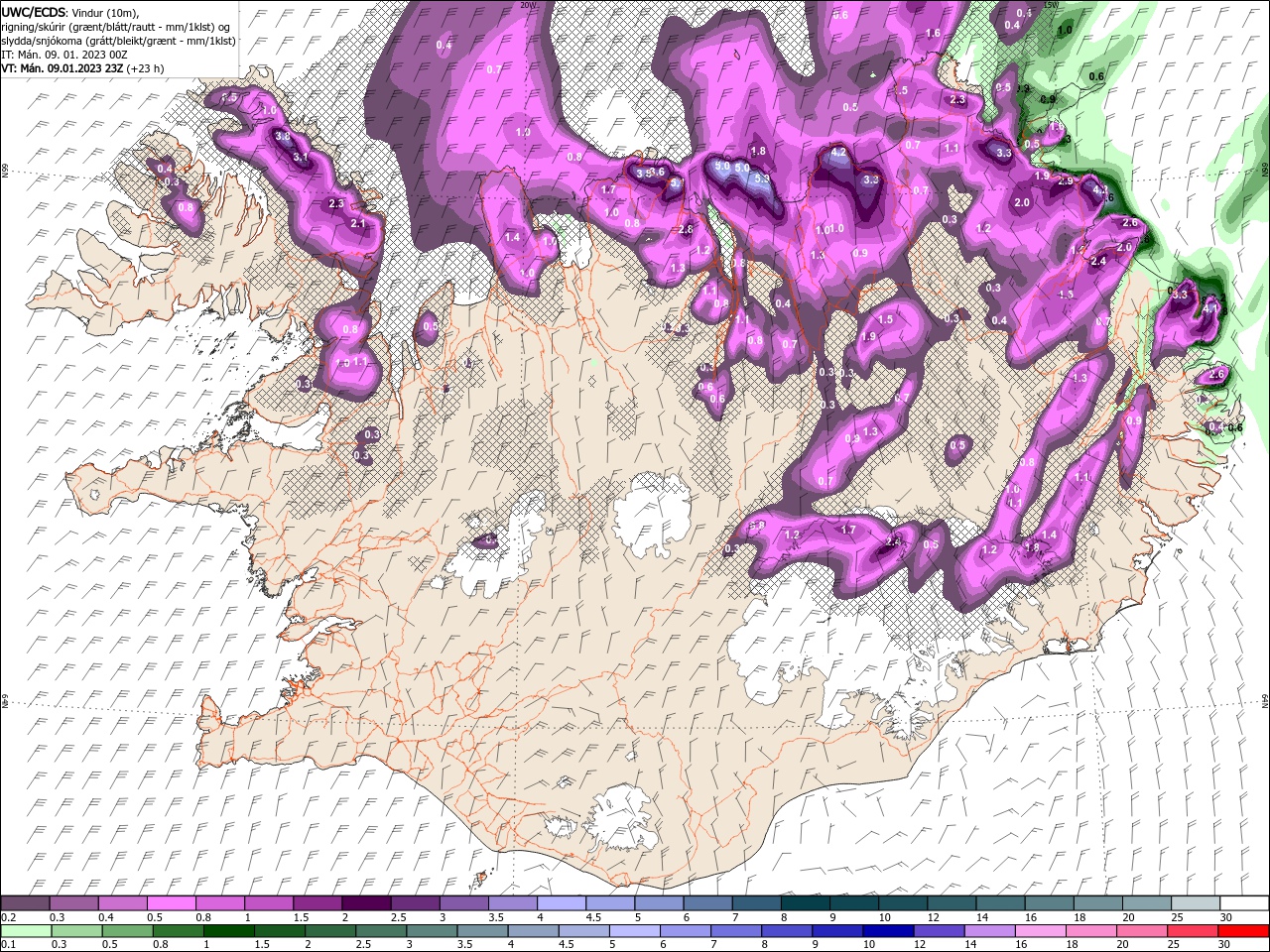
Task: Click the '20W' longitude label at top edge
Action: (527, 5)
